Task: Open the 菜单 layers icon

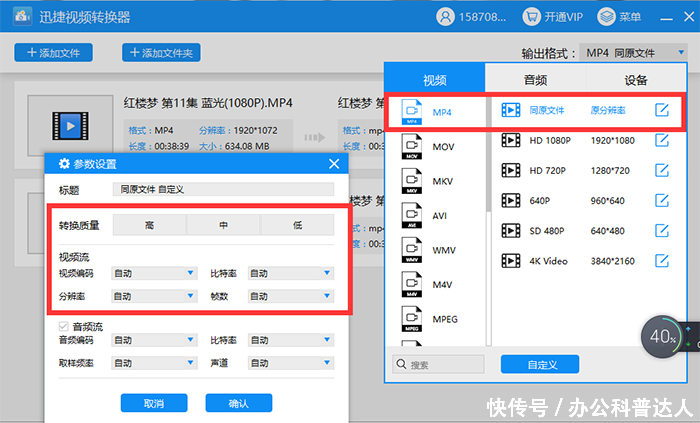Action: (606, 17)
